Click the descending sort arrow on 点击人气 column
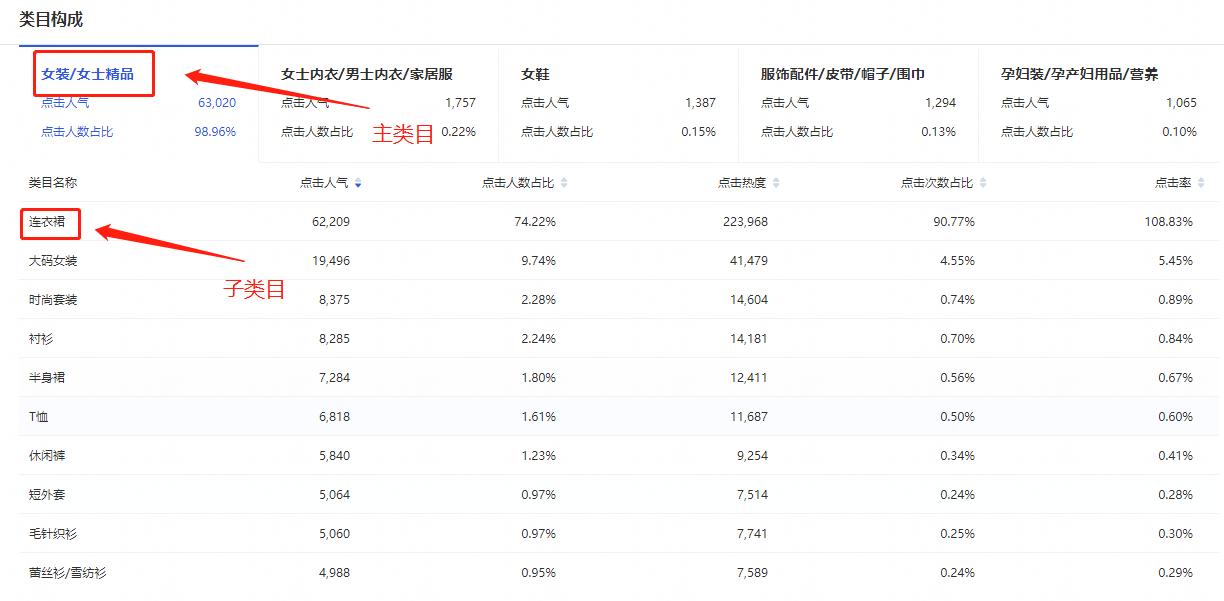Screen dimensions: 1224x601 357,187
